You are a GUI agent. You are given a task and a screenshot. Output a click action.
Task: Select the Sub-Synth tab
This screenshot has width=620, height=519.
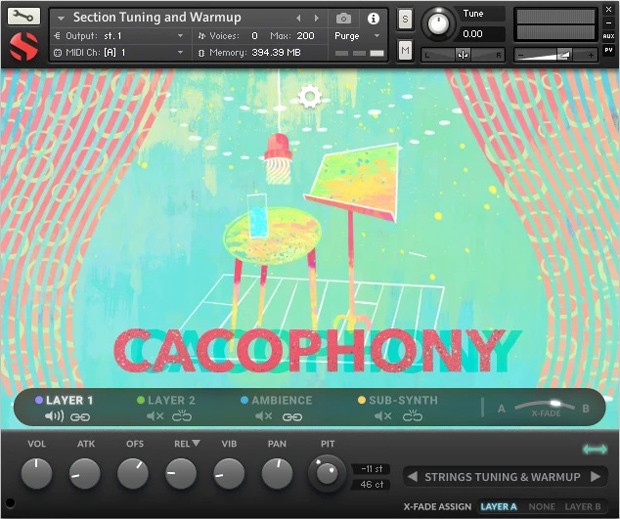pos(398,400)
